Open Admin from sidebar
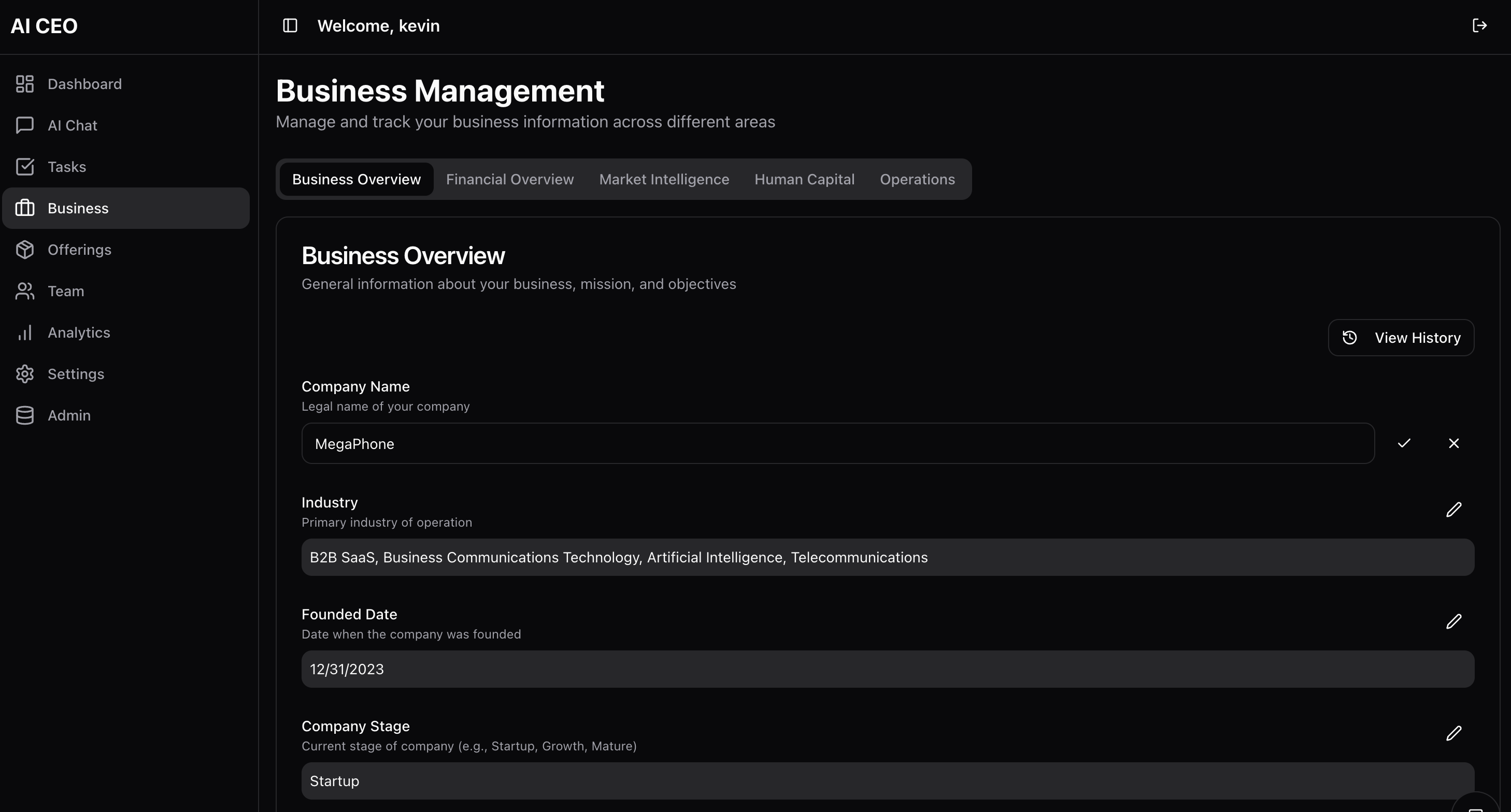 (68, 416)
